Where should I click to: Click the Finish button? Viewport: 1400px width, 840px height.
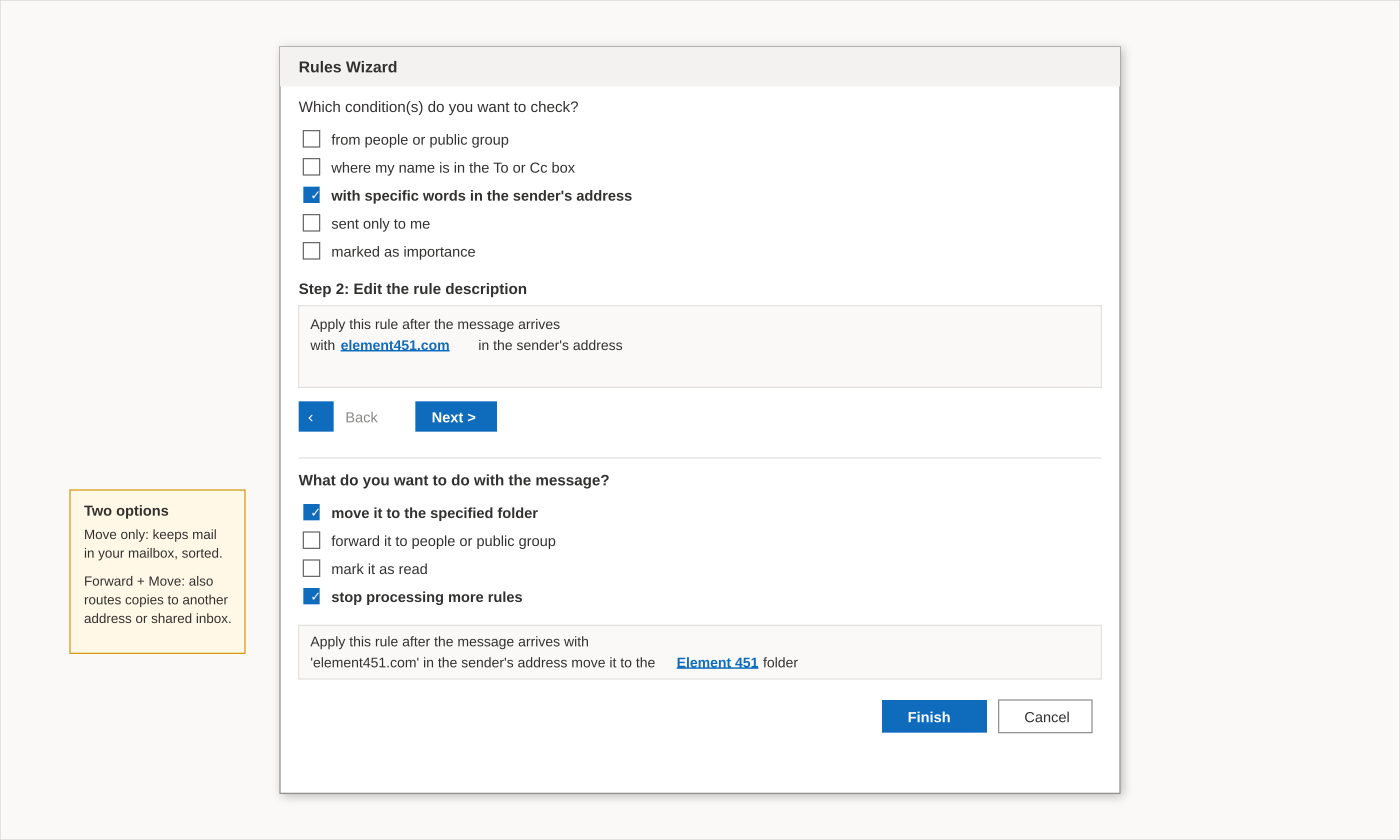point(934,716)
